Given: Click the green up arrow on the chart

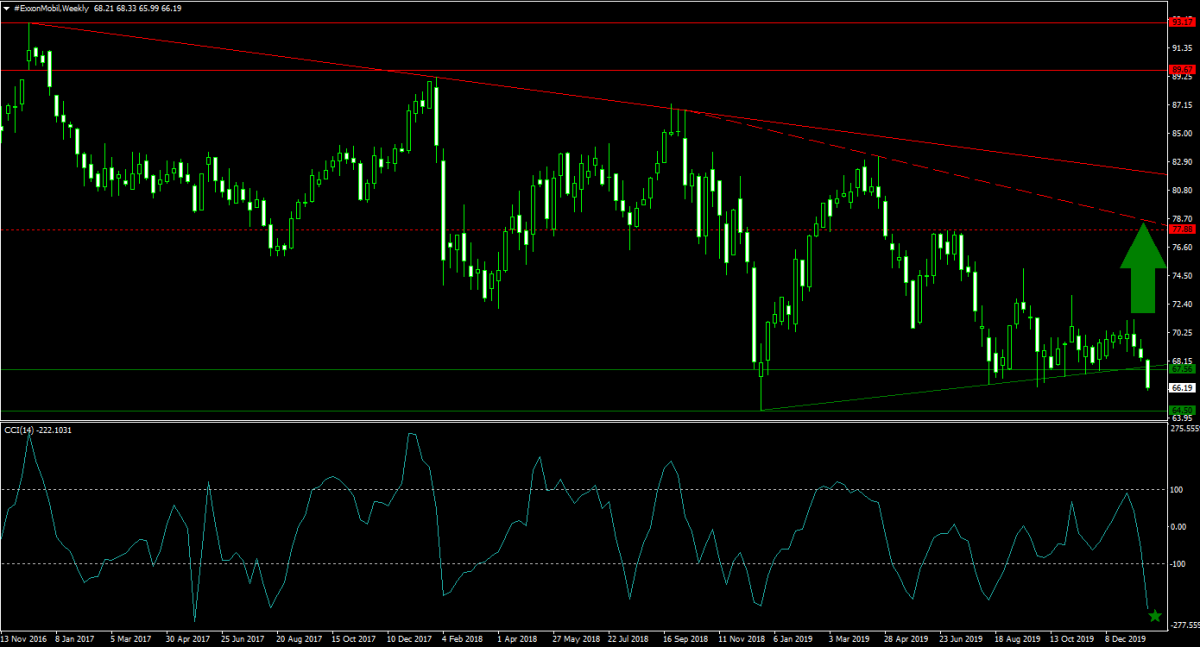Looking at the screenshot, I should coord(1142,268).
